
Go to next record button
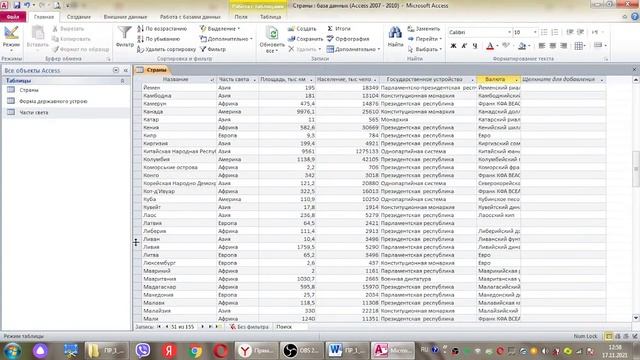[x=202, y=327]
